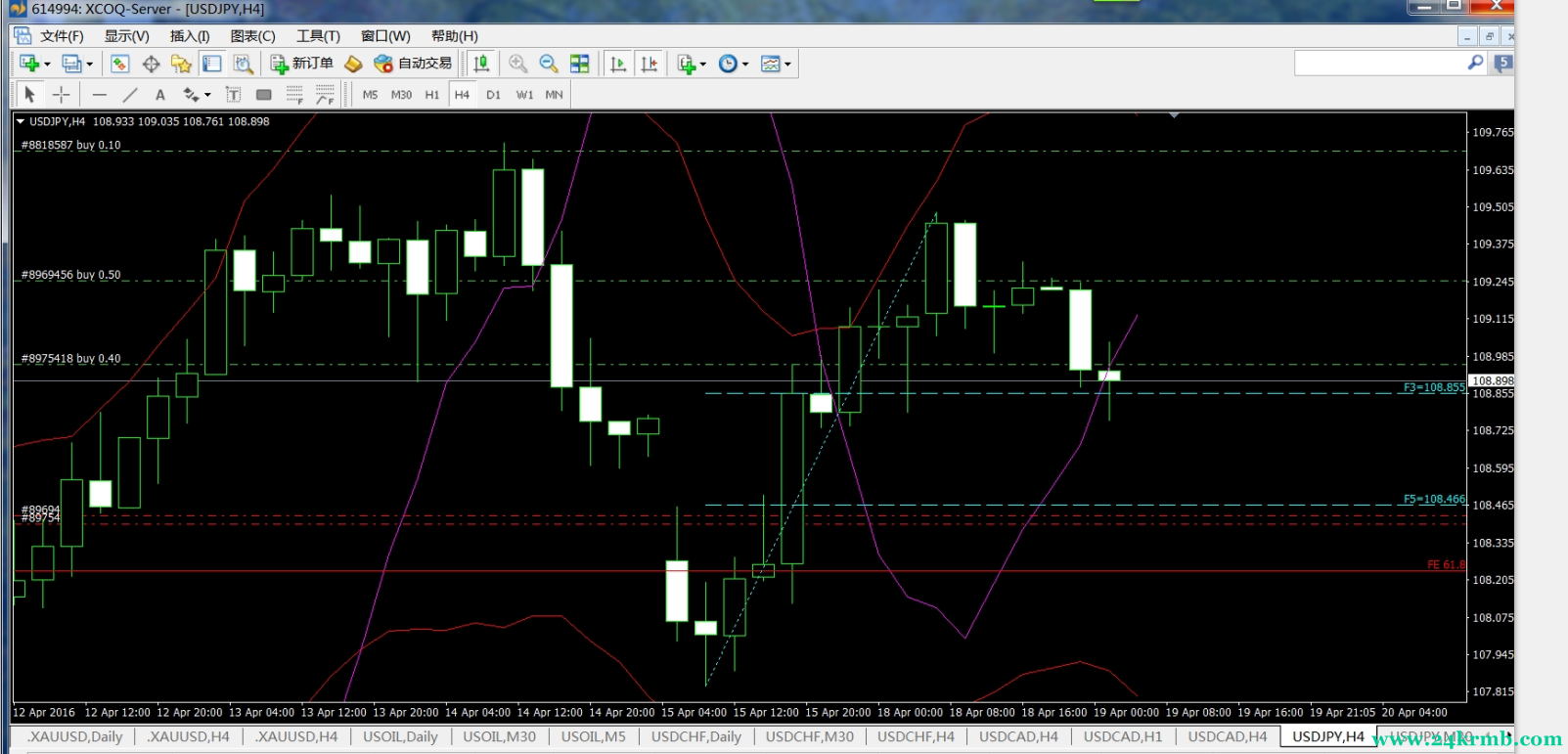Open the Data Window crosshair icon

click(x=151, y=64)
